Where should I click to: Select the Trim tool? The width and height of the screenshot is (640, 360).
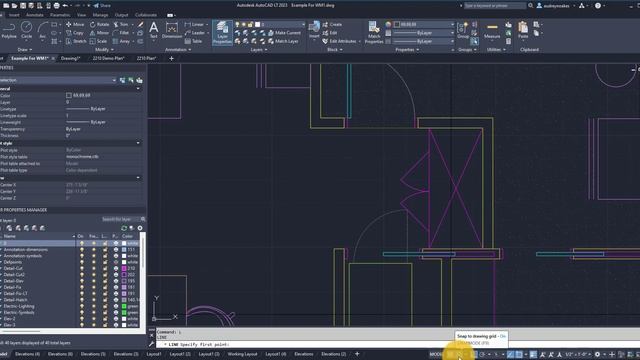121,24
